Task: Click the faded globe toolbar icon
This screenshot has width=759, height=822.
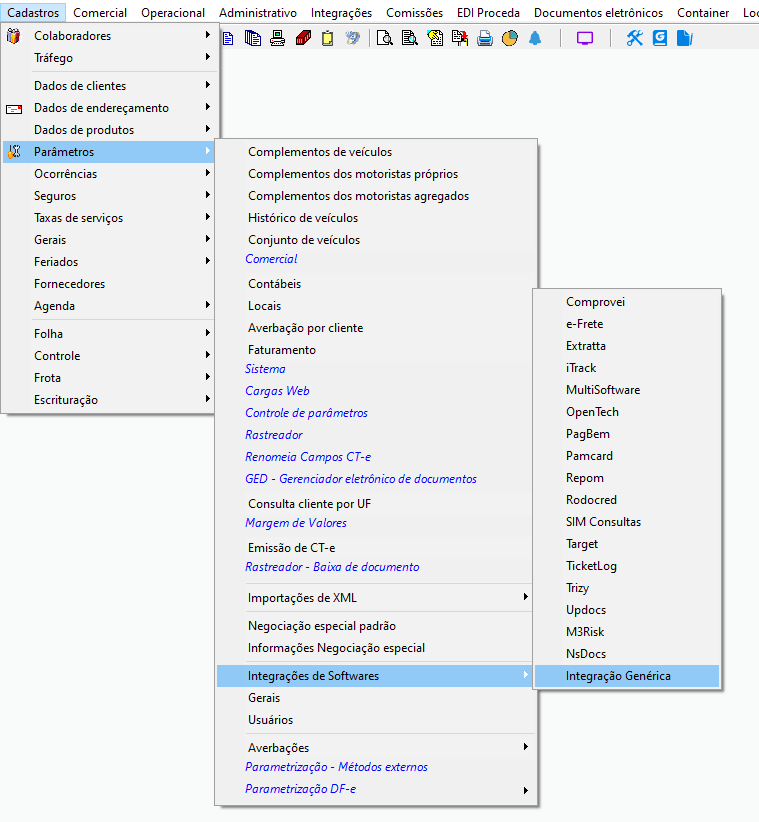Action: [x=353, y=38]
